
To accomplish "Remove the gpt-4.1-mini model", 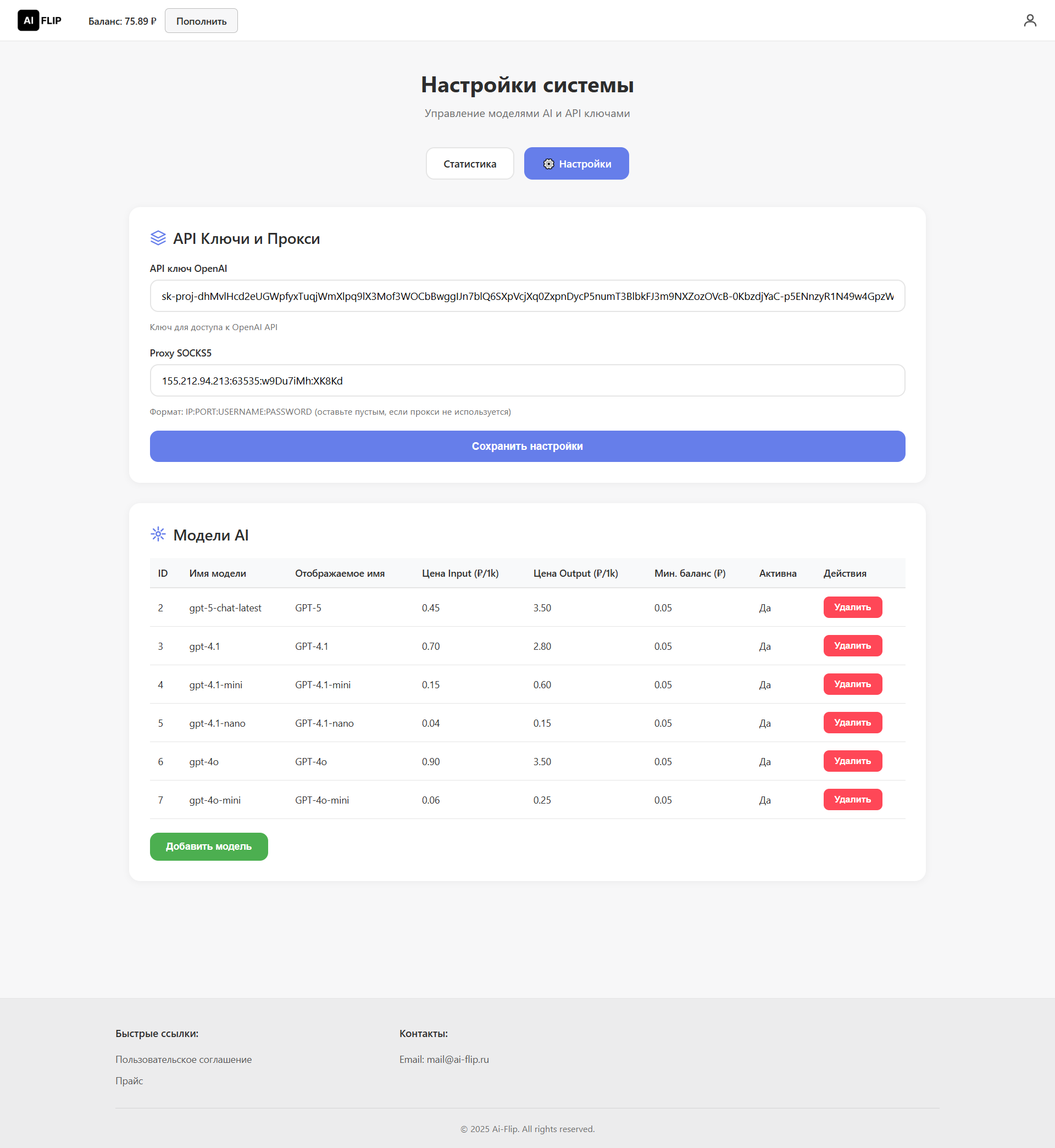I will (852, 683).
